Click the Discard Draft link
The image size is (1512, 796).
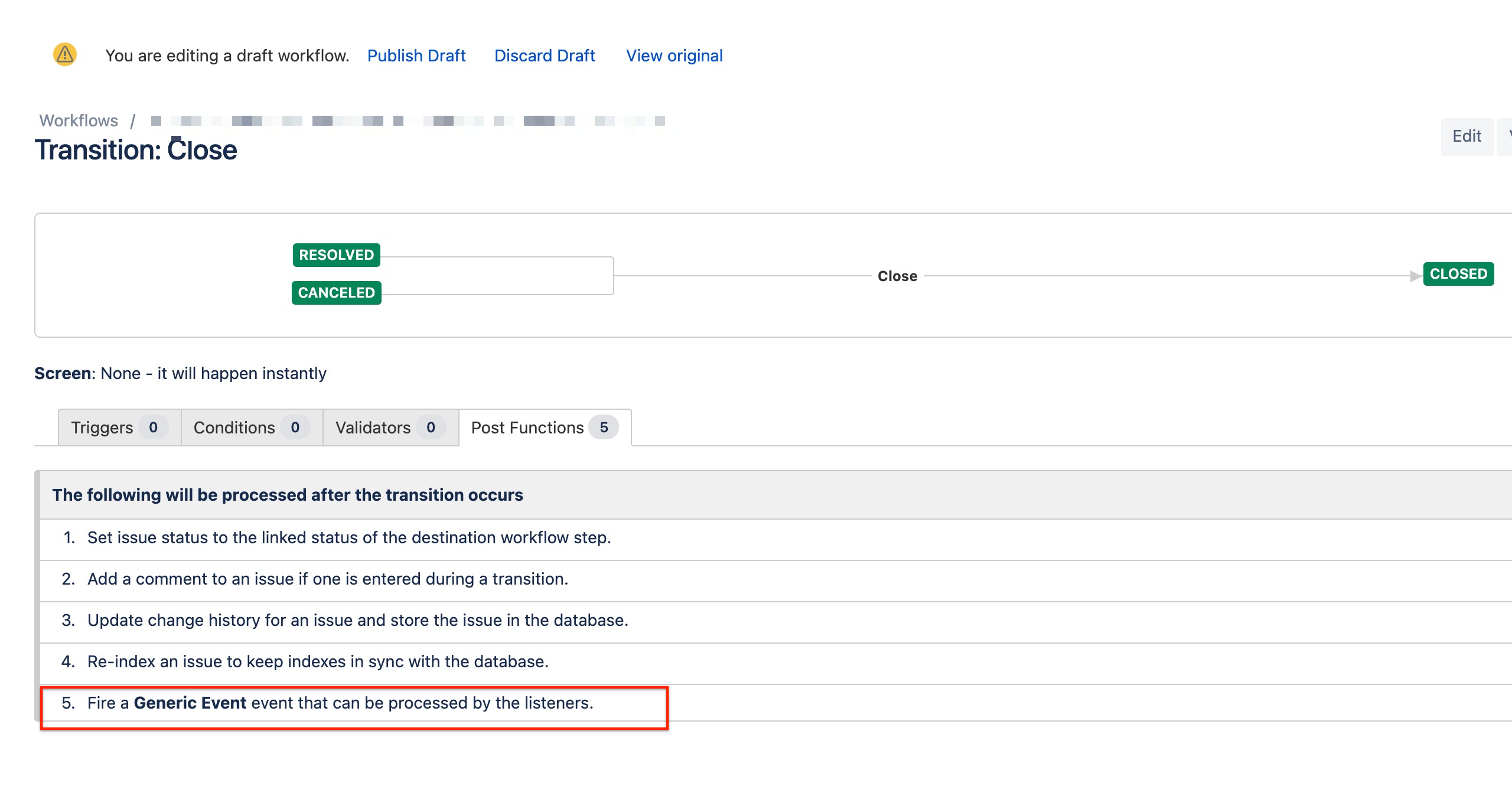click(x=545, y=56)
